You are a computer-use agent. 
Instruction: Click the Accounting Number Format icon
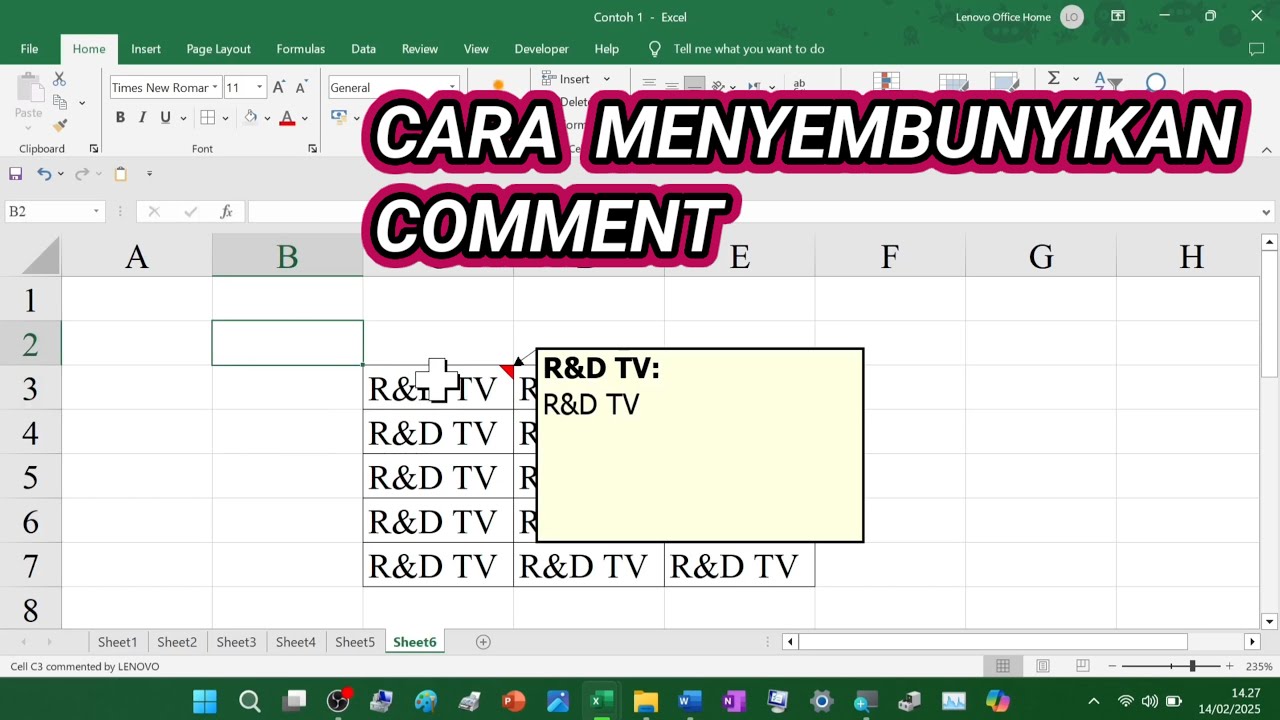(339, 117)
